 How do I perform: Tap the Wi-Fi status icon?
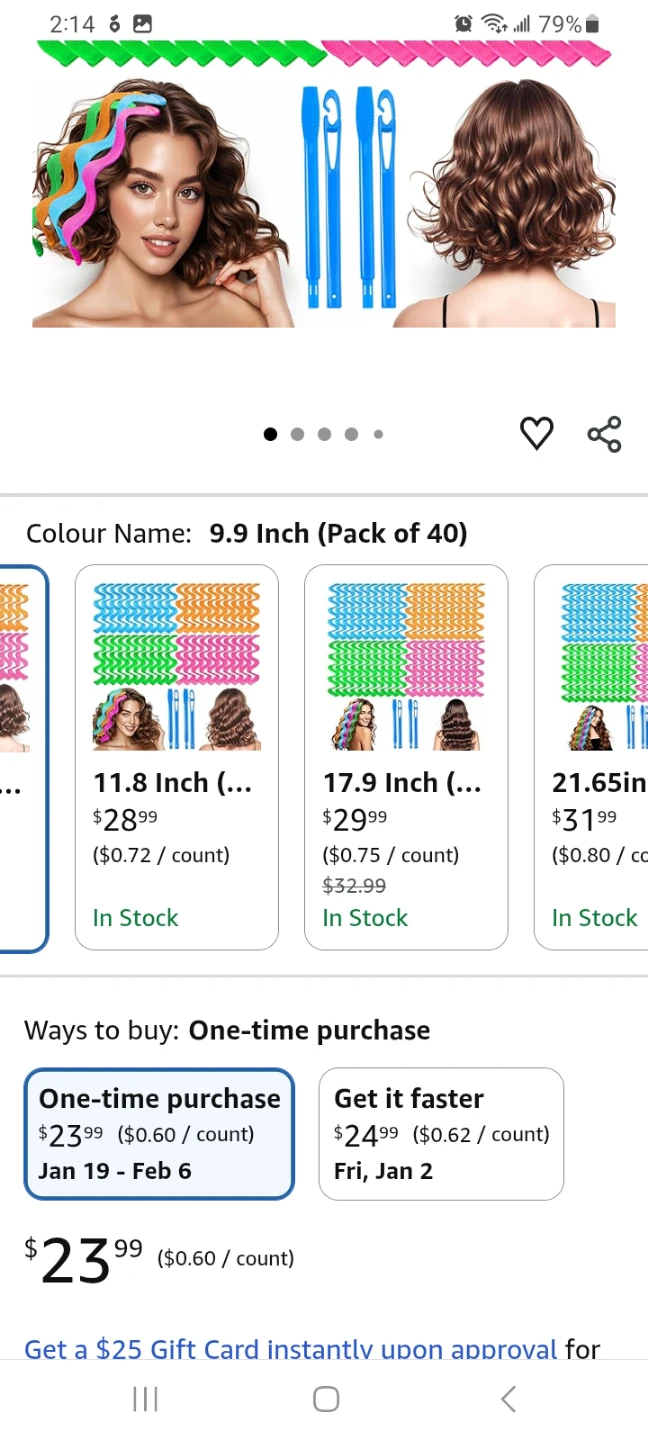coord(493,24)
